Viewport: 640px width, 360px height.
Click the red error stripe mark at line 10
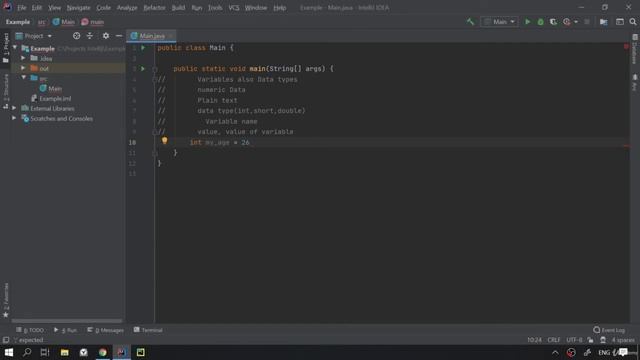[x=626, y=146]
